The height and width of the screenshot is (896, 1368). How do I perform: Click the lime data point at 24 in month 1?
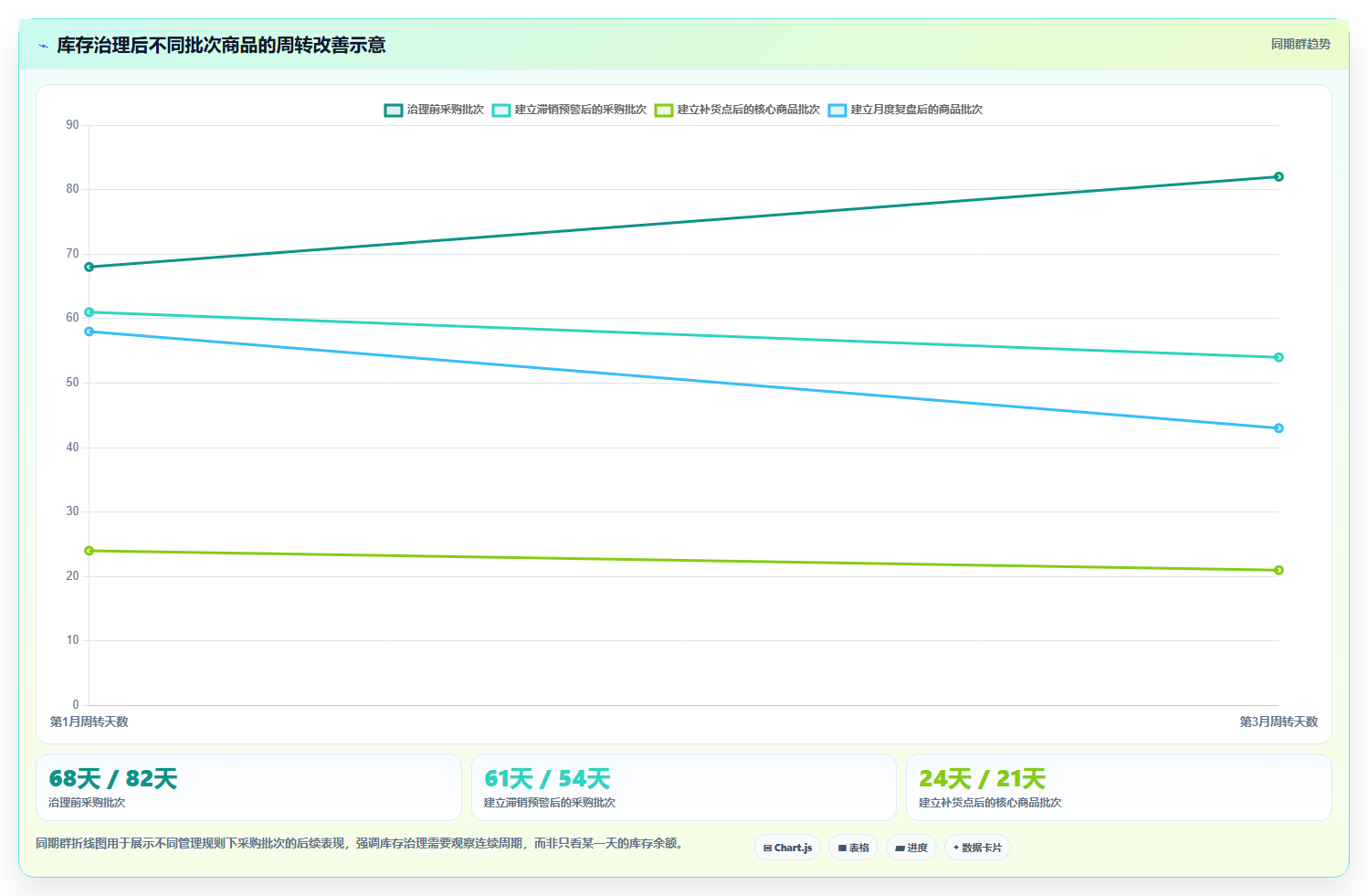[x=89, y=551]
